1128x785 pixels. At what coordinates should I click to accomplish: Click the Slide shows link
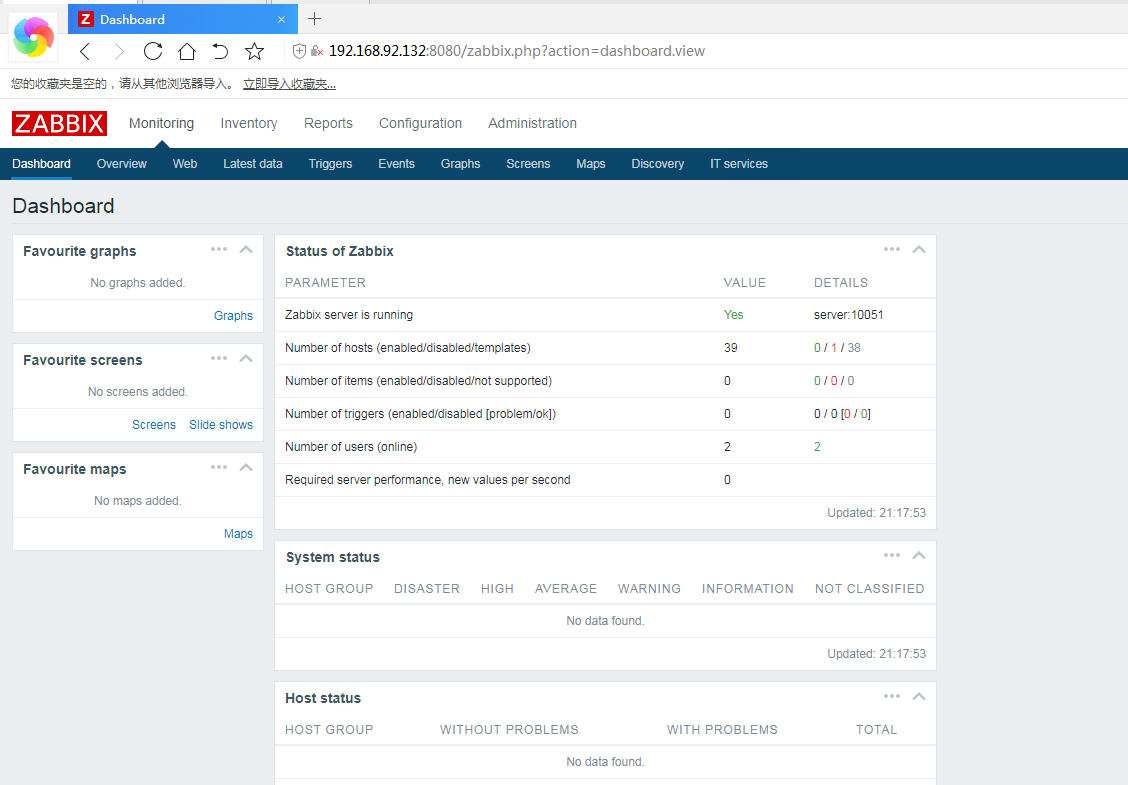point(221,425)
